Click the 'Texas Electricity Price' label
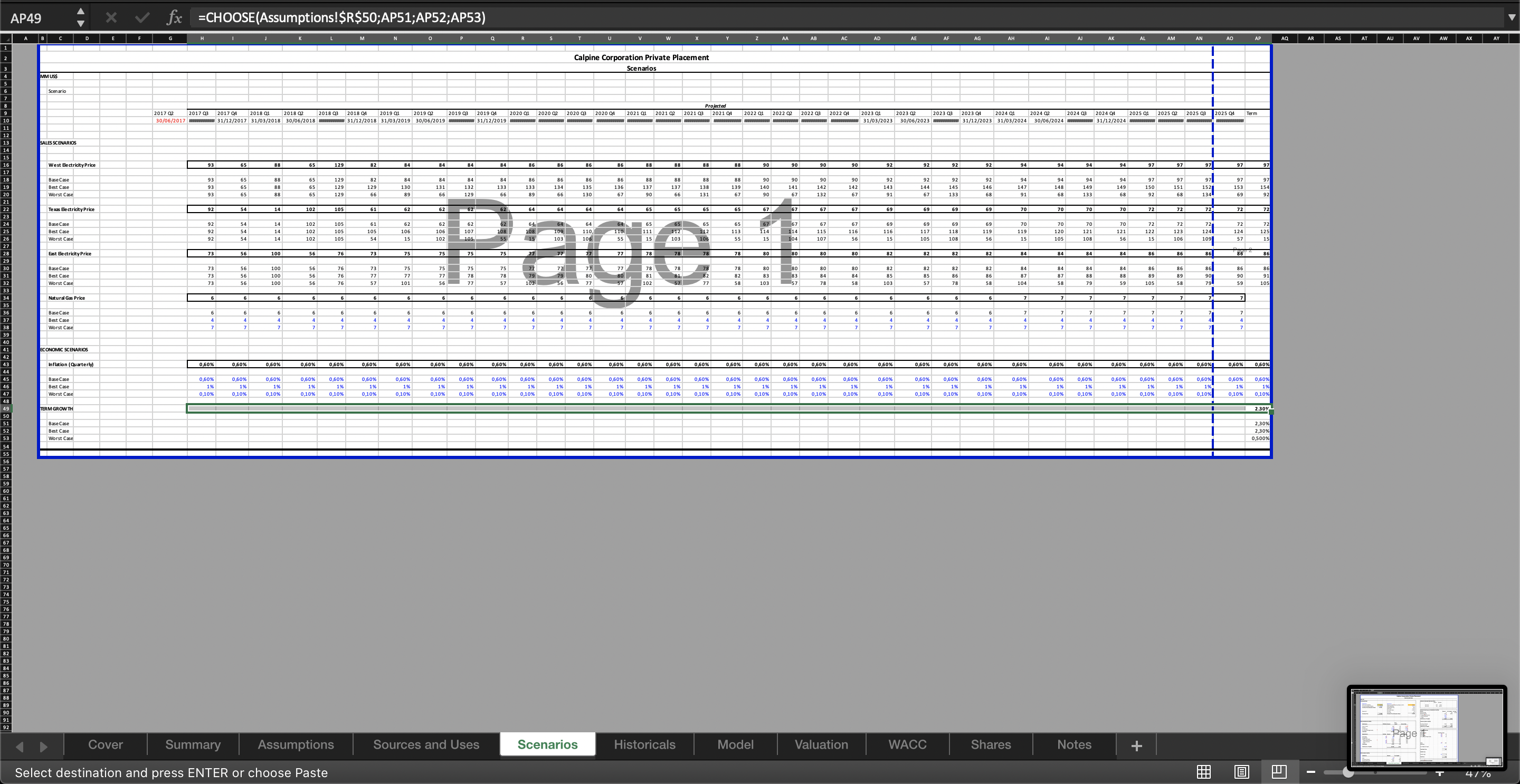This screenshot has width=1520, height=784. pos(71,209)
